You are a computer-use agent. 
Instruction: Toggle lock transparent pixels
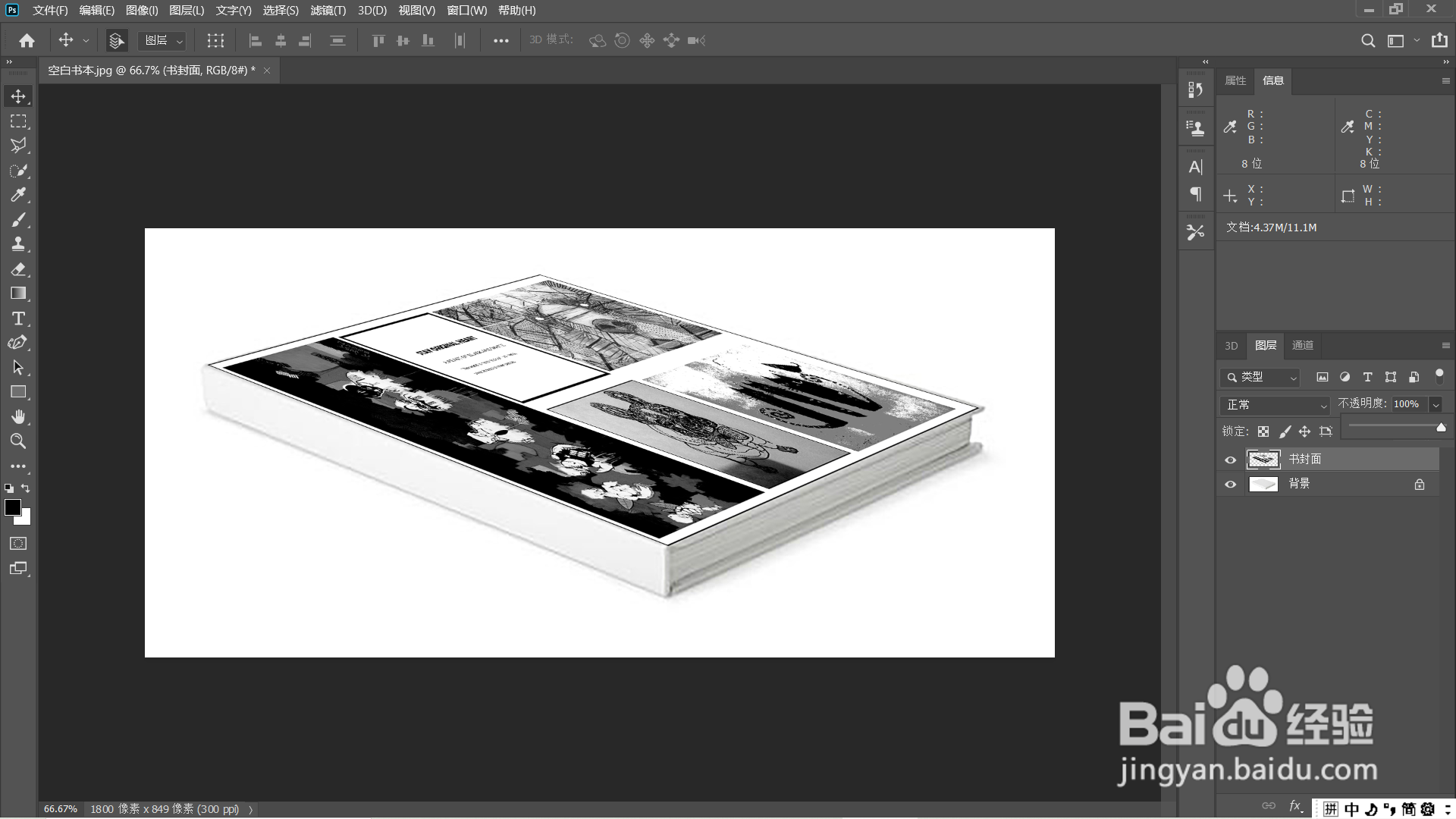point(1263,431)
